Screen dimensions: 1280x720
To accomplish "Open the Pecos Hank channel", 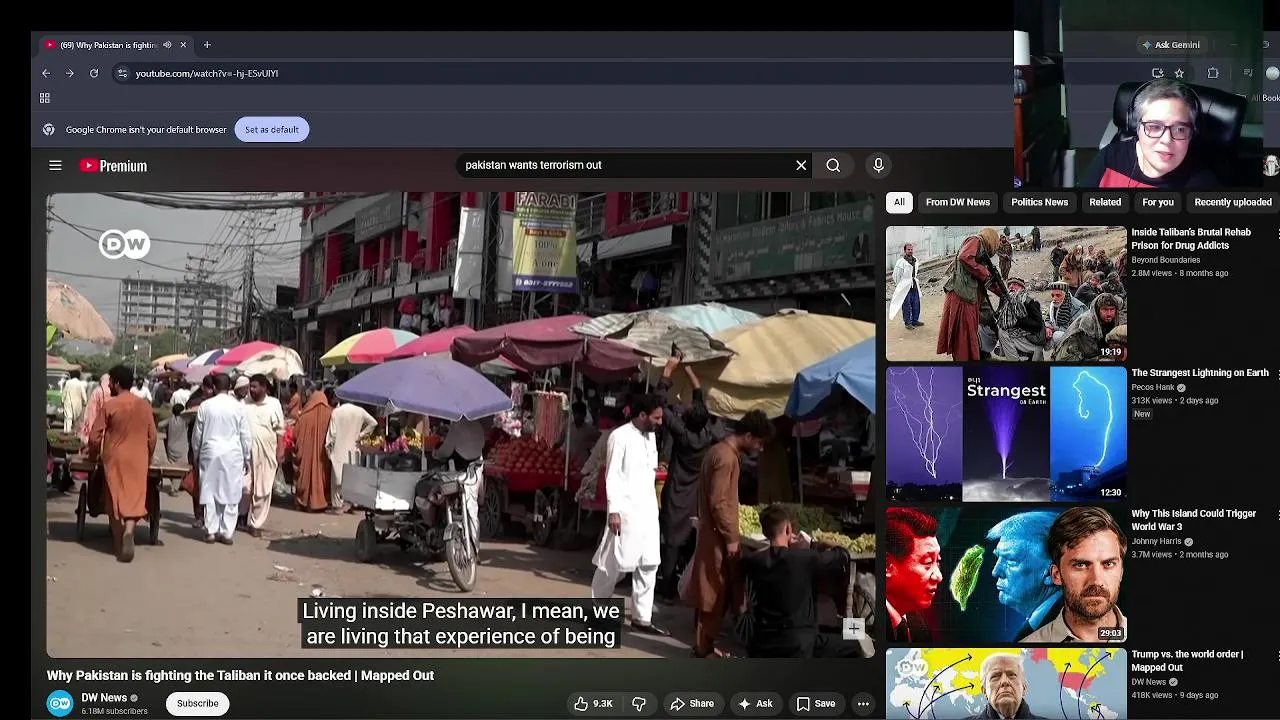I will [x=1153, y=388].
